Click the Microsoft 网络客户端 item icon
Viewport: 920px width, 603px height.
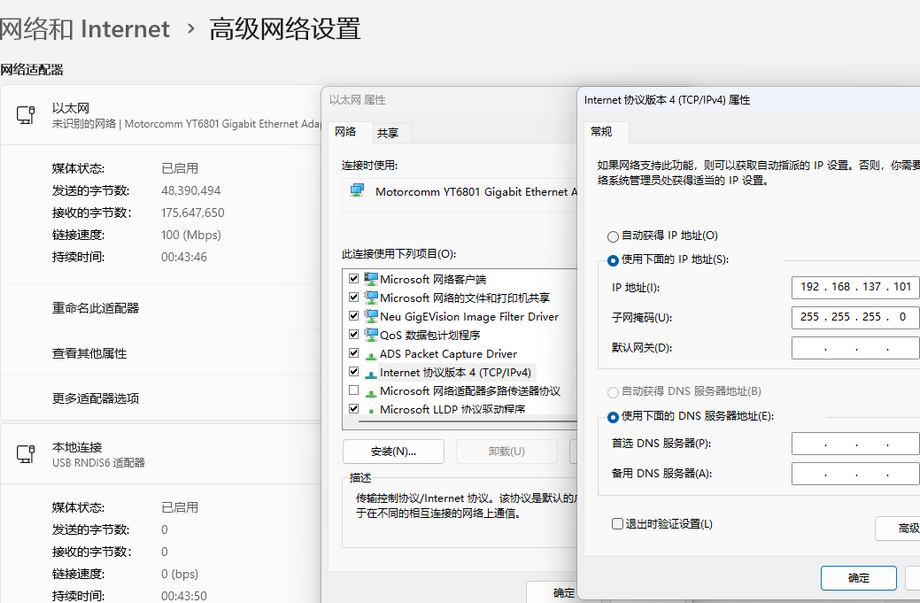click(371, 279)
